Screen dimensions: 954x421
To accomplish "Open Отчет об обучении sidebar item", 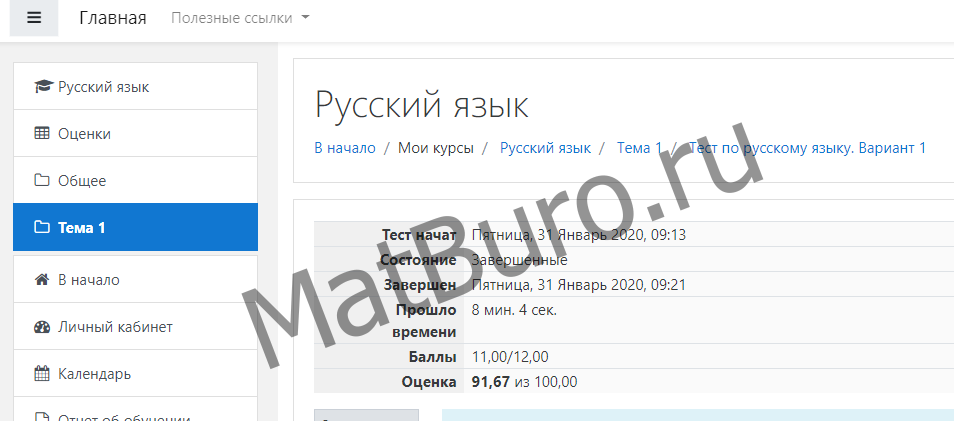I will 124,418.
